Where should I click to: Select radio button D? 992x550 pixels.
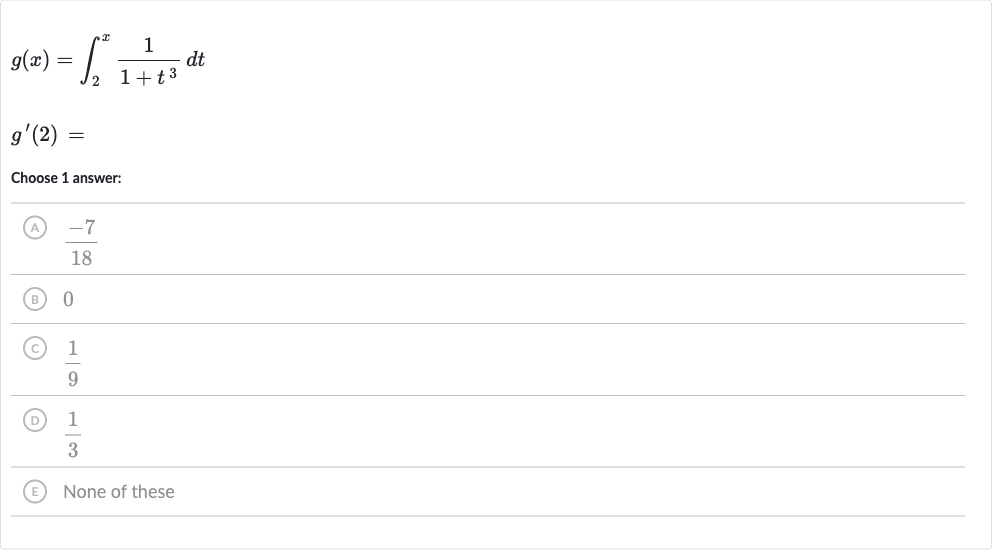(35, 420)
